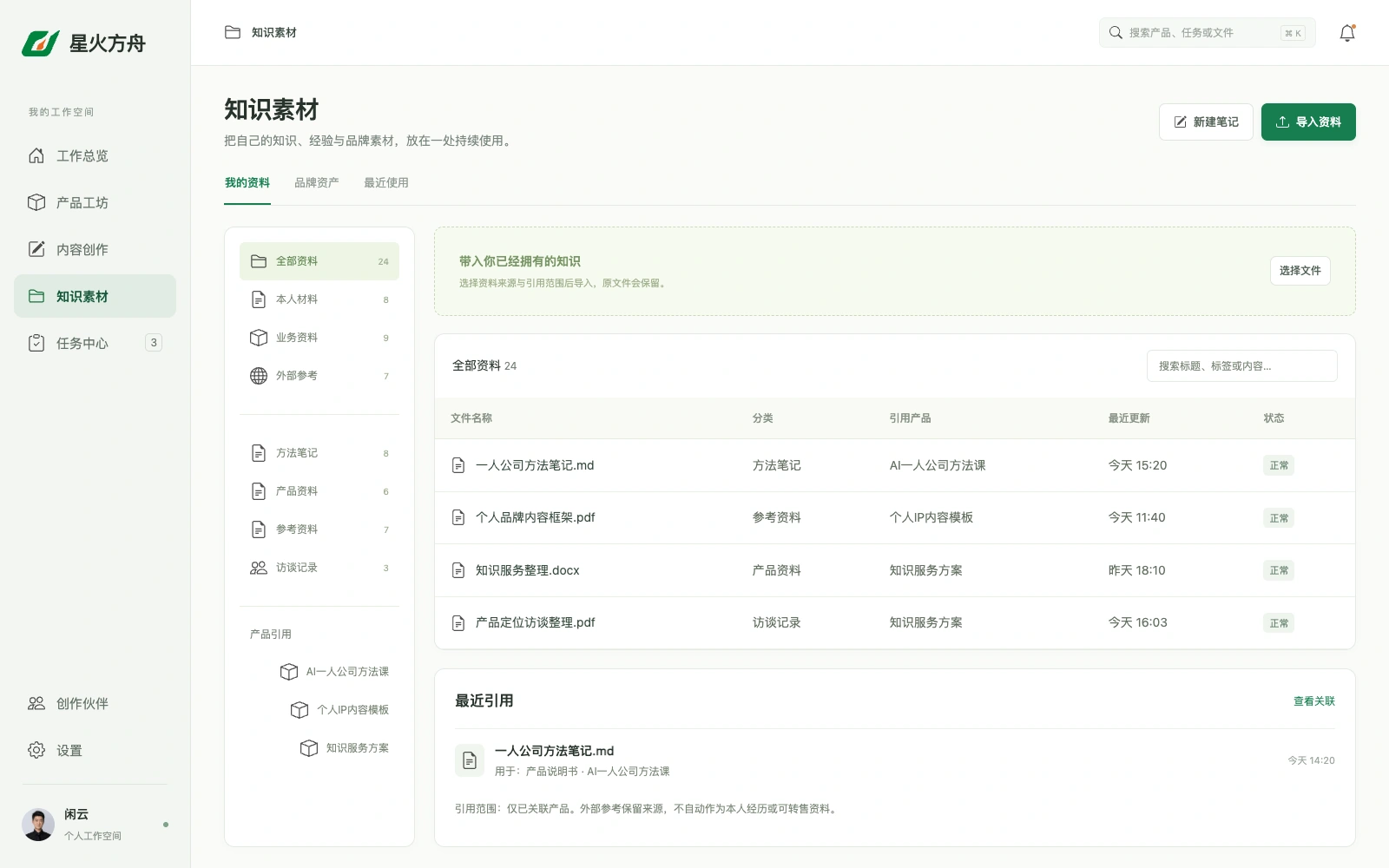1389x868 pixels.
Task: Open the 闲云 user profile avatar
Action: pos(38,825)
